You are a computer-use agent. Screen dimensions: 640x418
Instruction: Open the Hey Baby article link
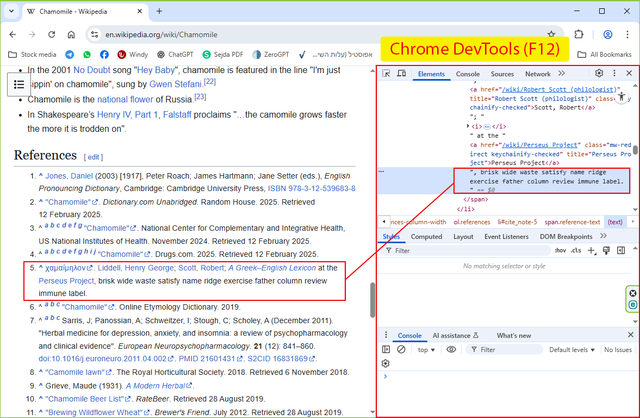coord(156,70)
